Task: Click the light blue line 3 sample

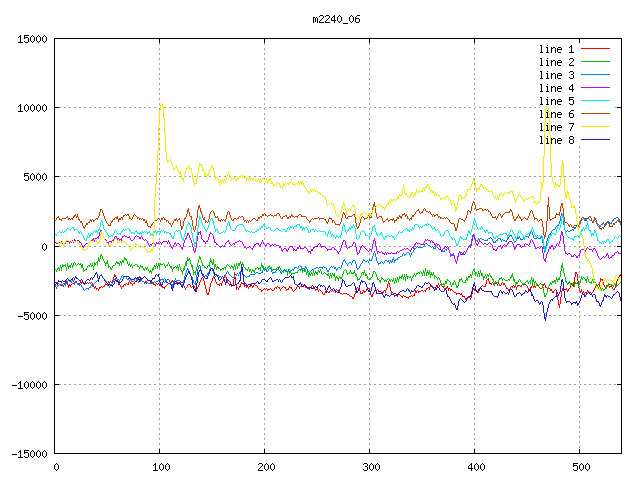Action: (595, 75)
